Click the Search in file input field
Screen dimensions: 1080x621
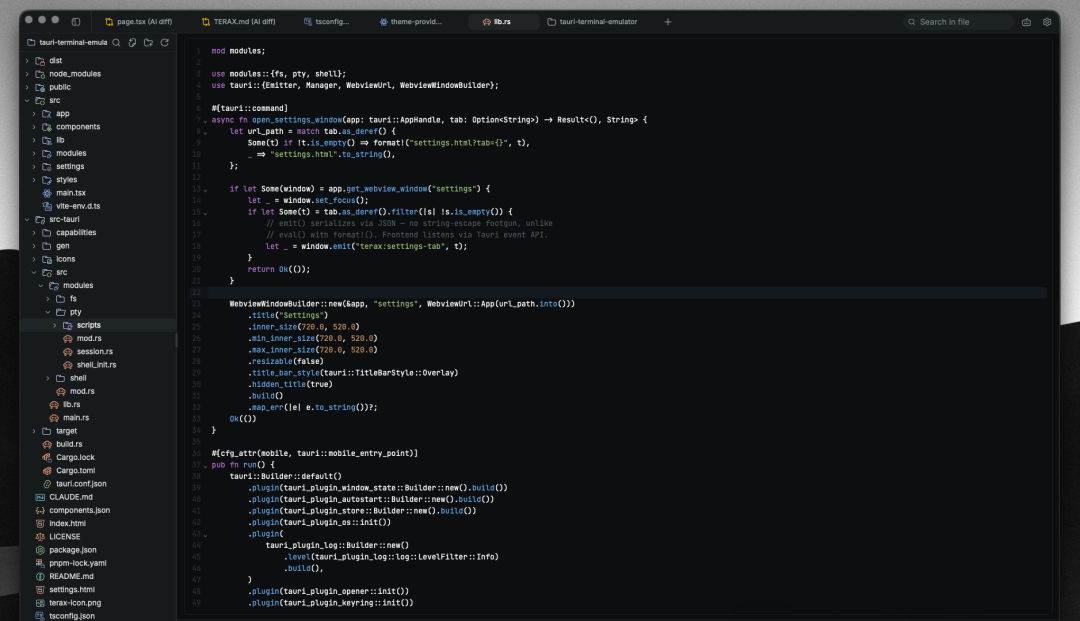pyautogui.click(x=958, y=22)
